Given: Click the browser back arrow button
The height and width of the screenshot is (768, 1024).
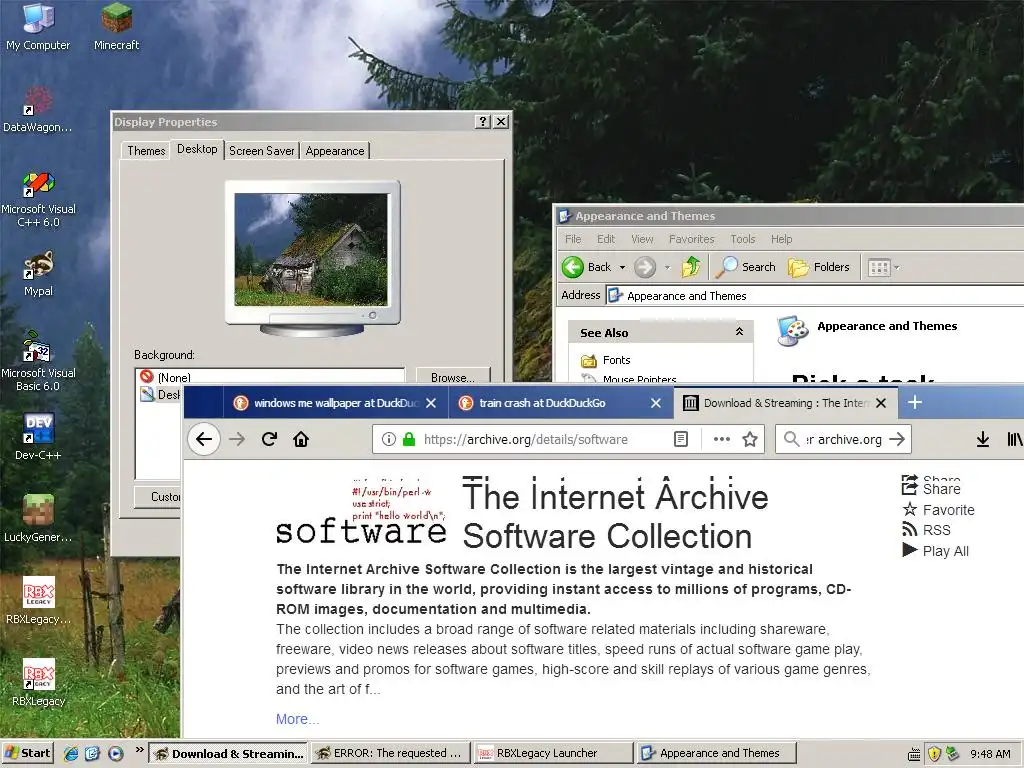Looking at the screenshot, I should pos(204,439).
